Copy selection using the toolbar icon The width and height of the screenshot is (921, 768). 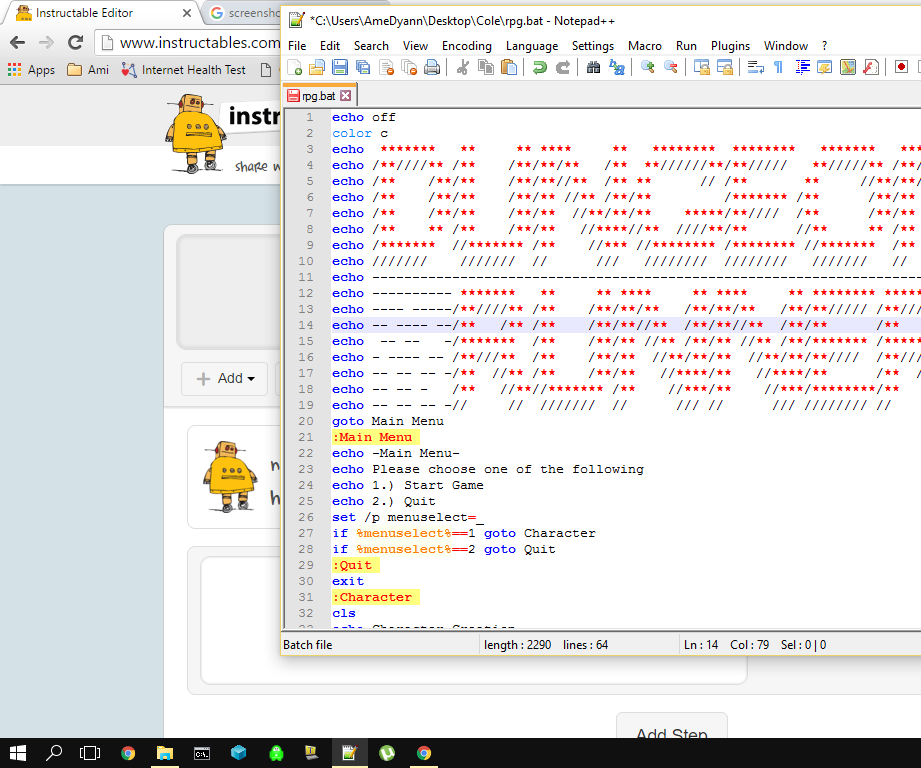[x=486, y=68]
